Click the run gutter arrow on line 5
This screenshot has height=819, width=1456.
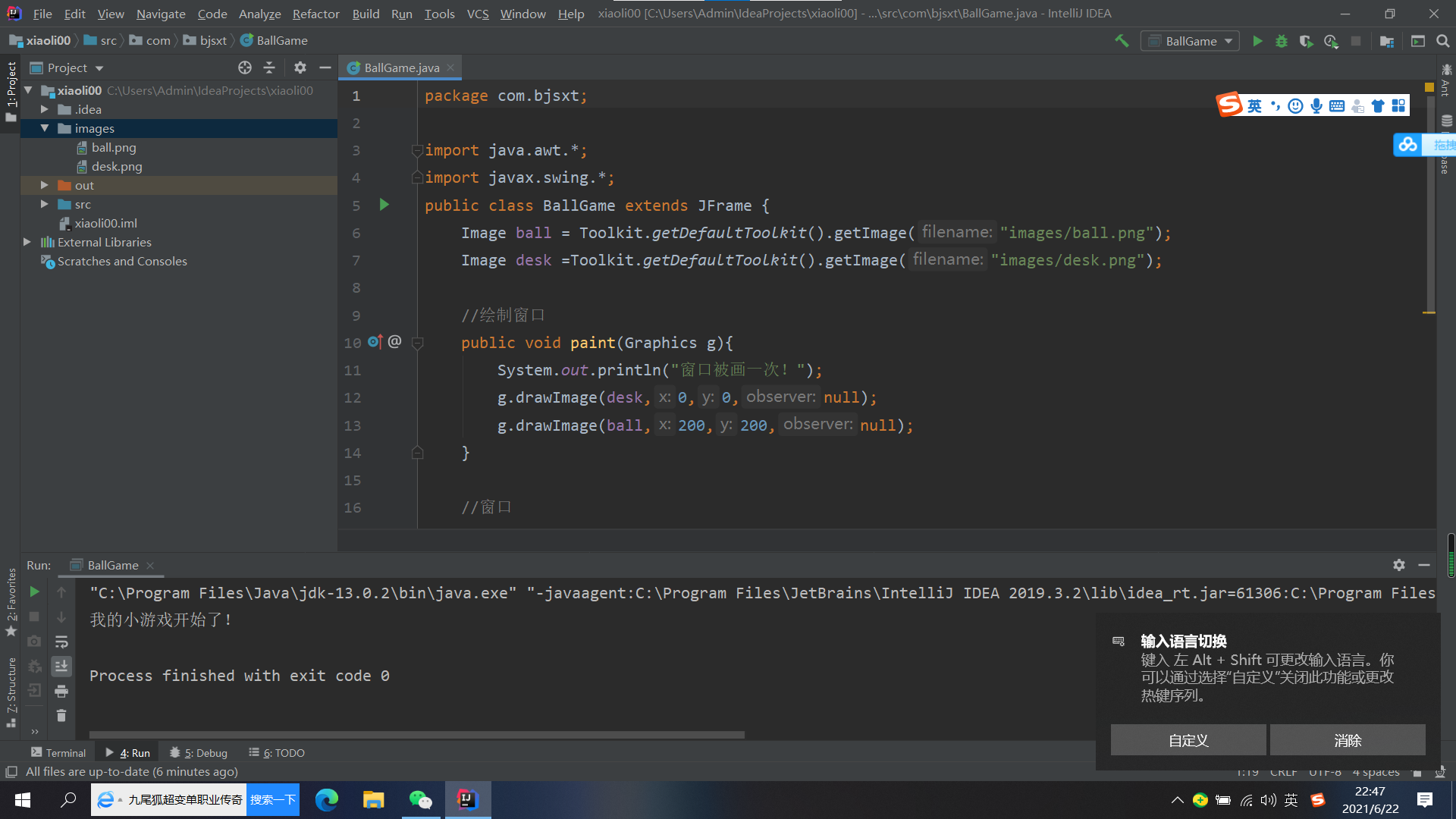pos(384,205)
